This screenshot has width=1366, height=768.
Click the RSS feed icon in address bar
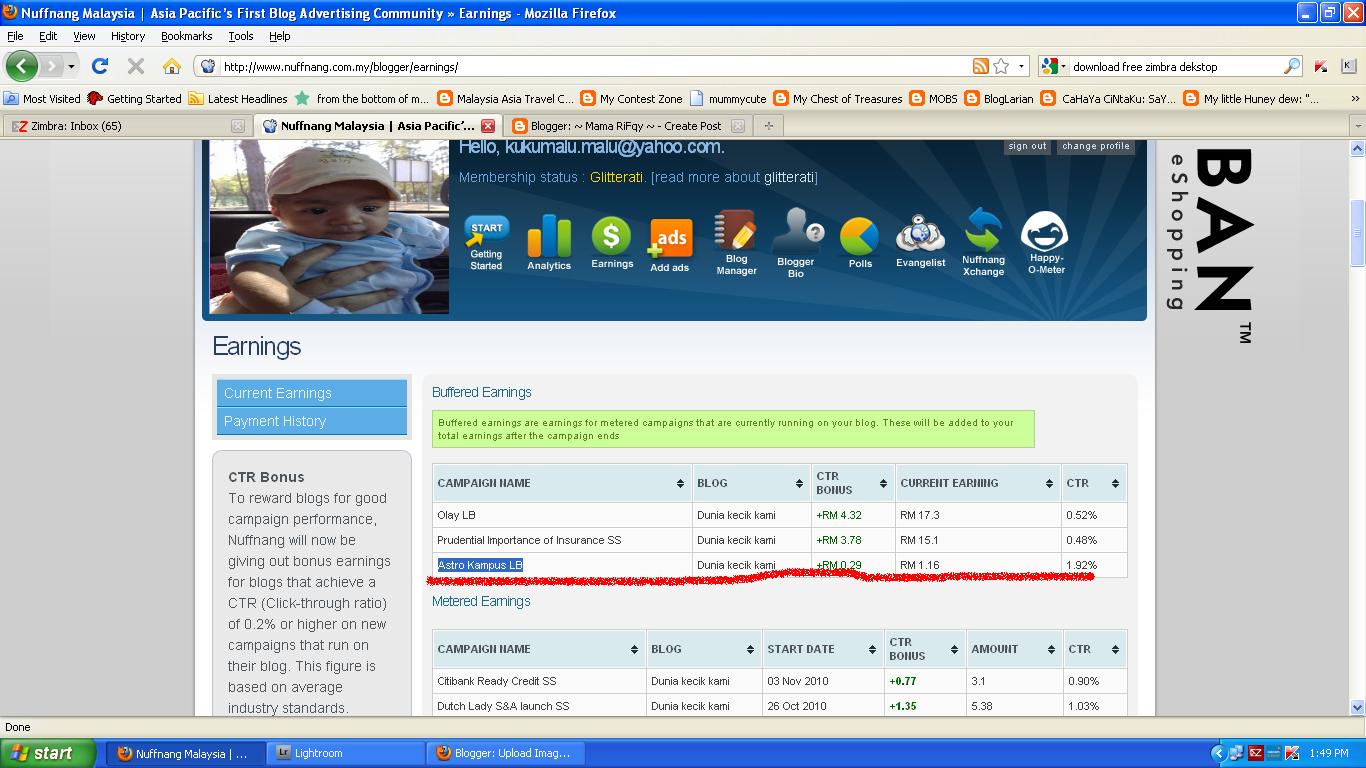tap(981, 66)
